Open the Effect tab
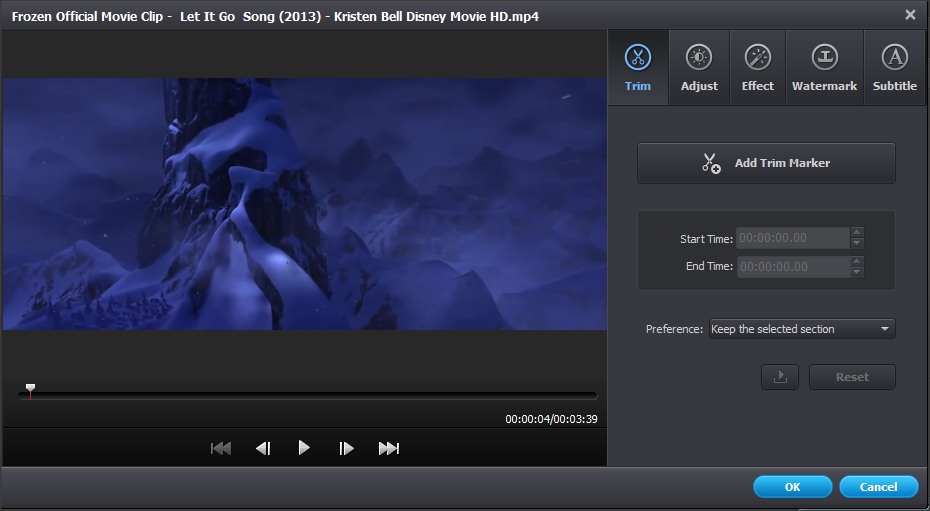The height and width of the screenshot is (511, 930). [758, 68]
